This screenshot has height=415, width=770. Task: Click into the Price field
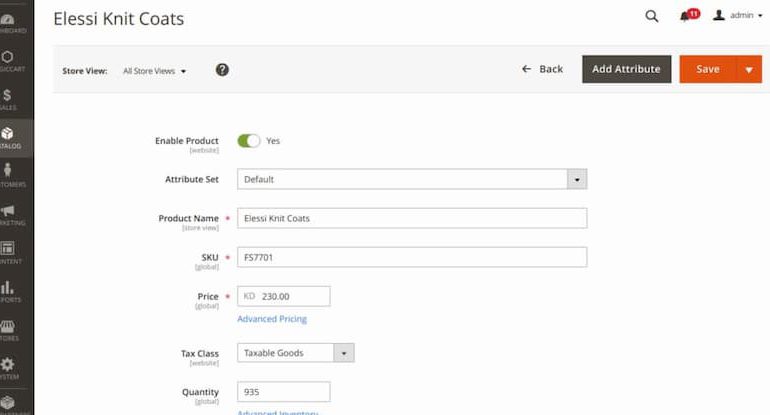[284, 296]
